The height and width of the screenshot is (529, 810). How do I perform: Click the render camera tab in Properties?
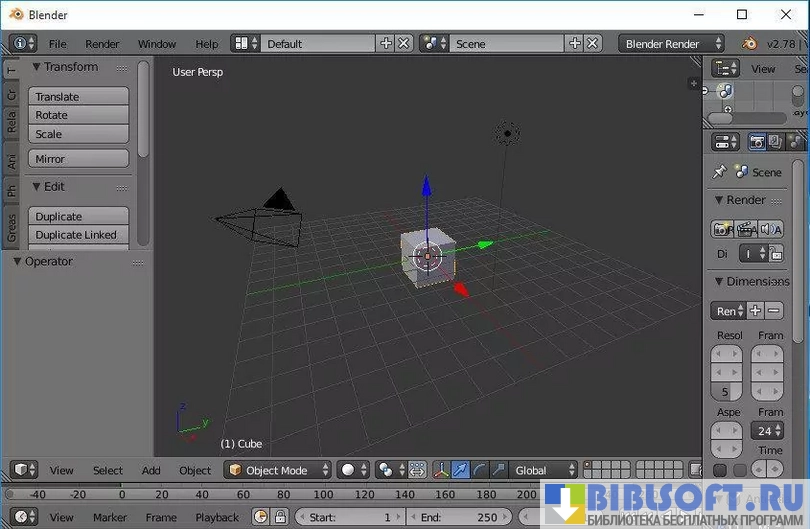pyautogui.click(x=757, y=143)
